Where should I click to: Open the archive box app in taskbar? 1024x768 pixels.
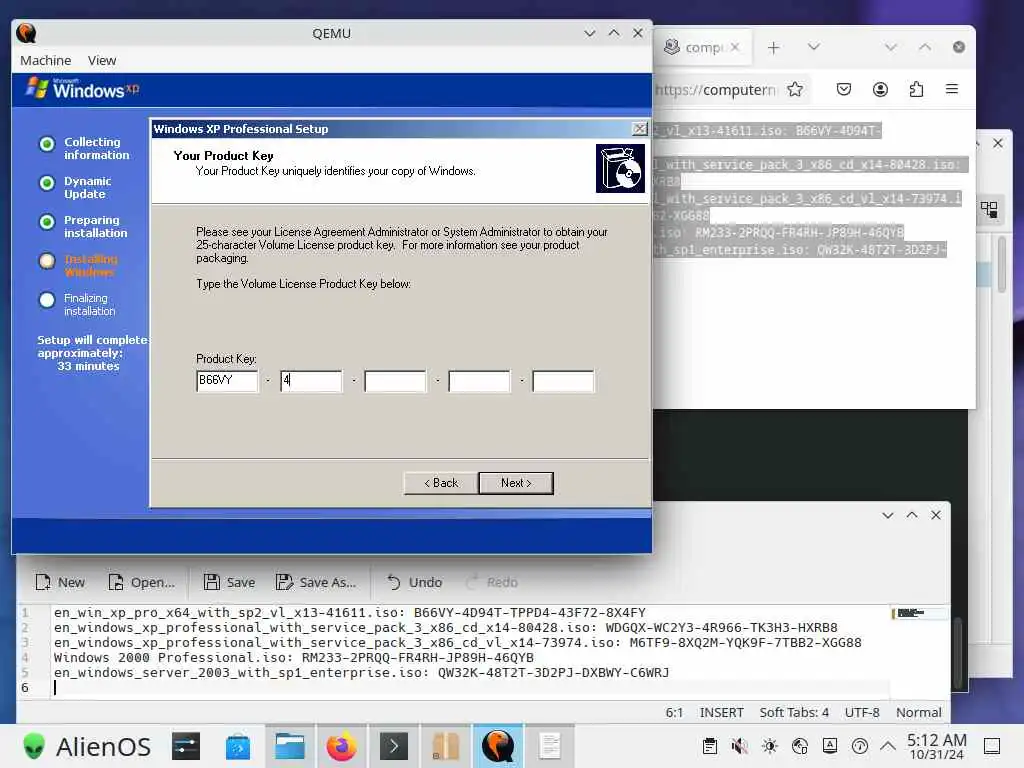pyautogui.click(x=445, y=746)
